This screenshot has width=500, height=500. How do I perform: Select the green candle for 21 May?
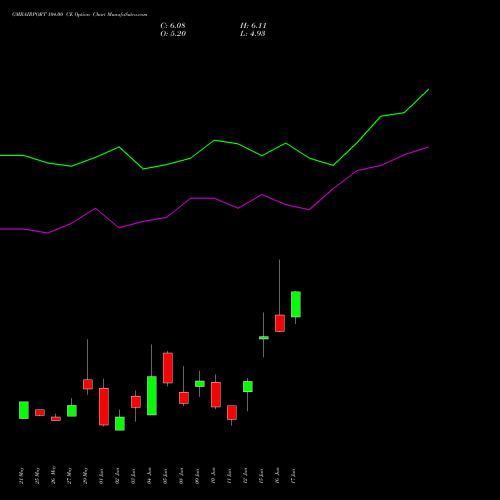(x=24, y=410)
